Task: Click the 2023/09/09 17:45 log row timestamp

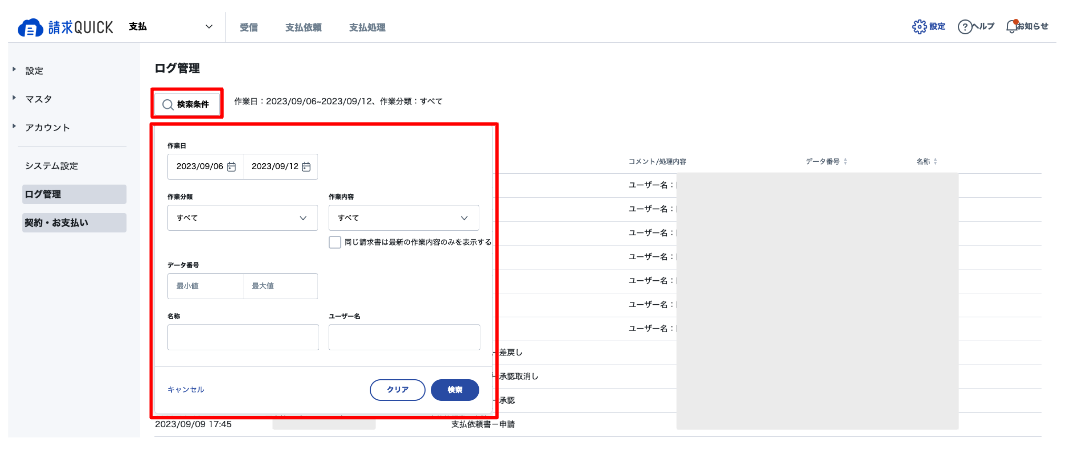Action: pyautogui.click(x=194, y=424)
